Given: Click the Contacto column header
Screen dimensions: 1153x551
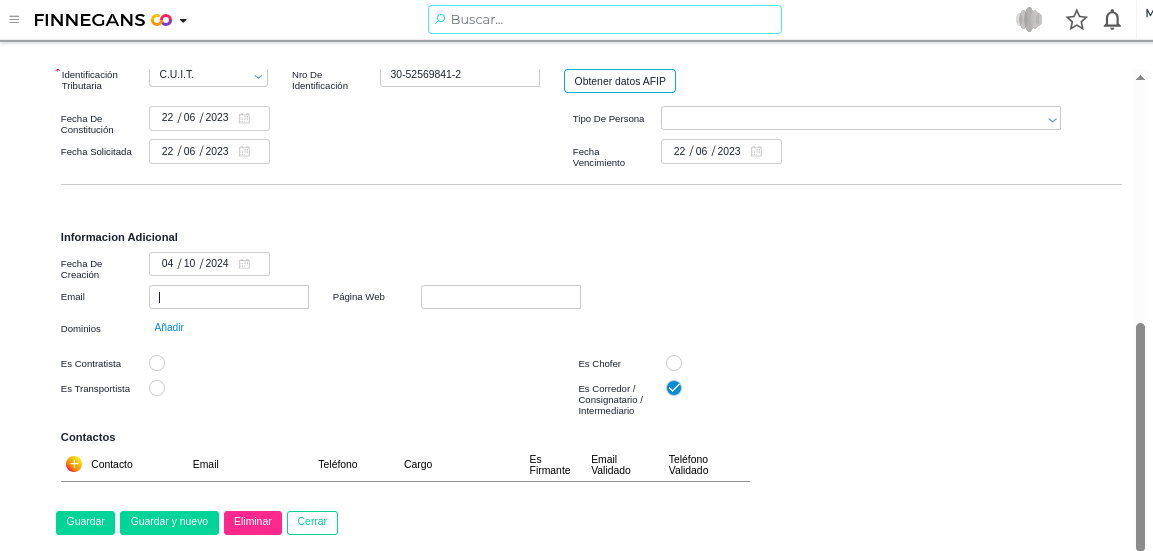Looking at the screenshot, I should click(112, 464).
